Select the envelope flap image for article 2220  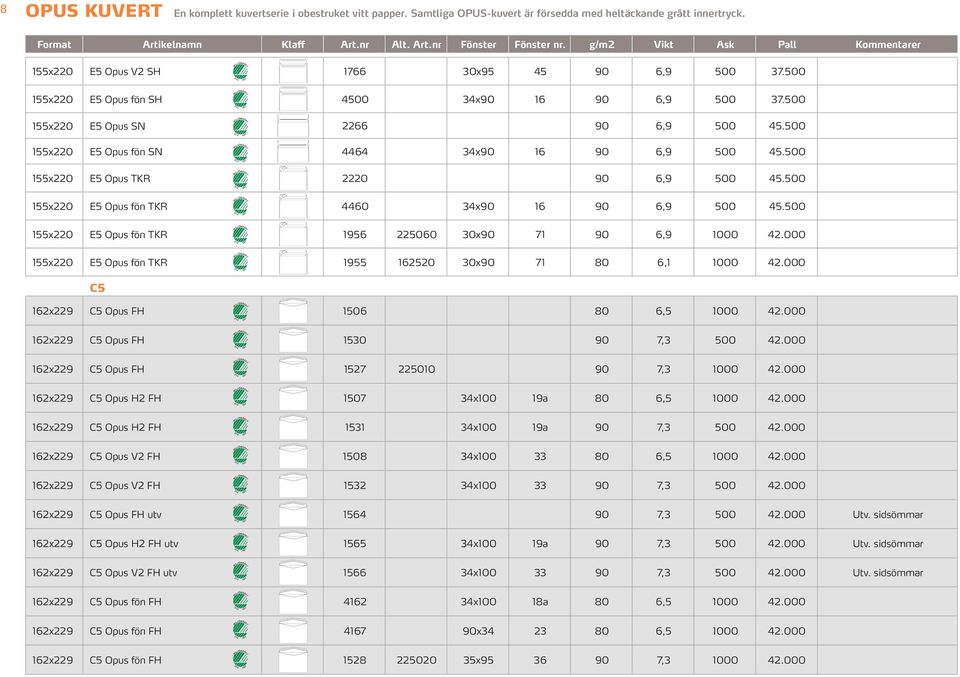point(293,179)
